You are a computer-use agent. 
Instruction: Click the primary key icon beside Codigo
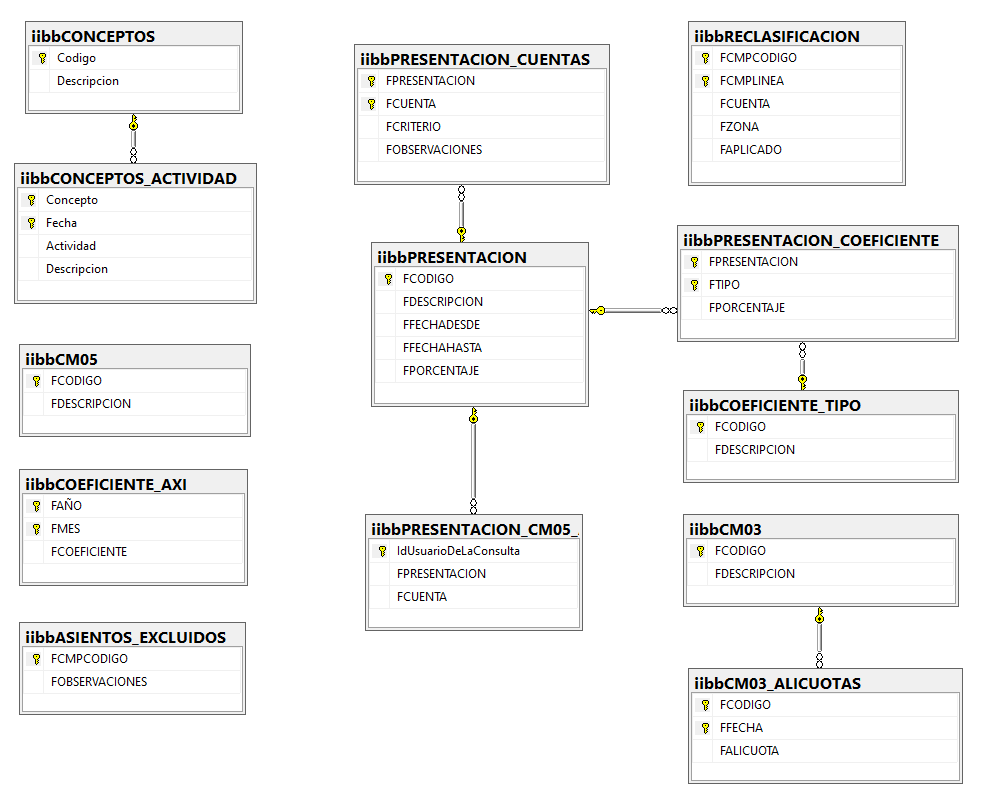(x=42, y=58)
